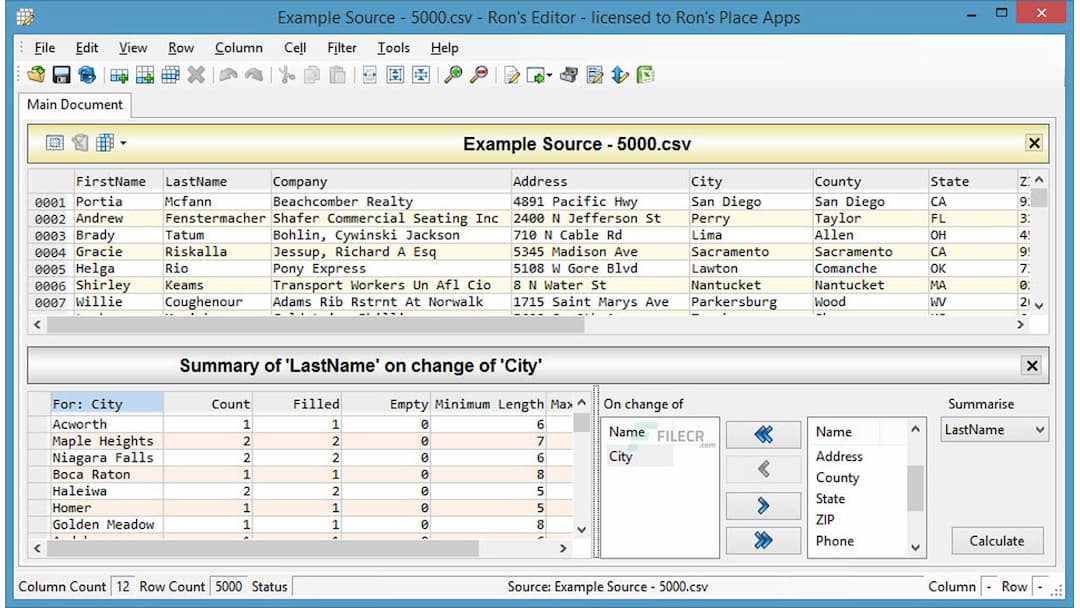Image resolution: width=1080 pixels, height=608 pixels.
Task: Open the Filter menu
Action: click(x=342, y=47)
